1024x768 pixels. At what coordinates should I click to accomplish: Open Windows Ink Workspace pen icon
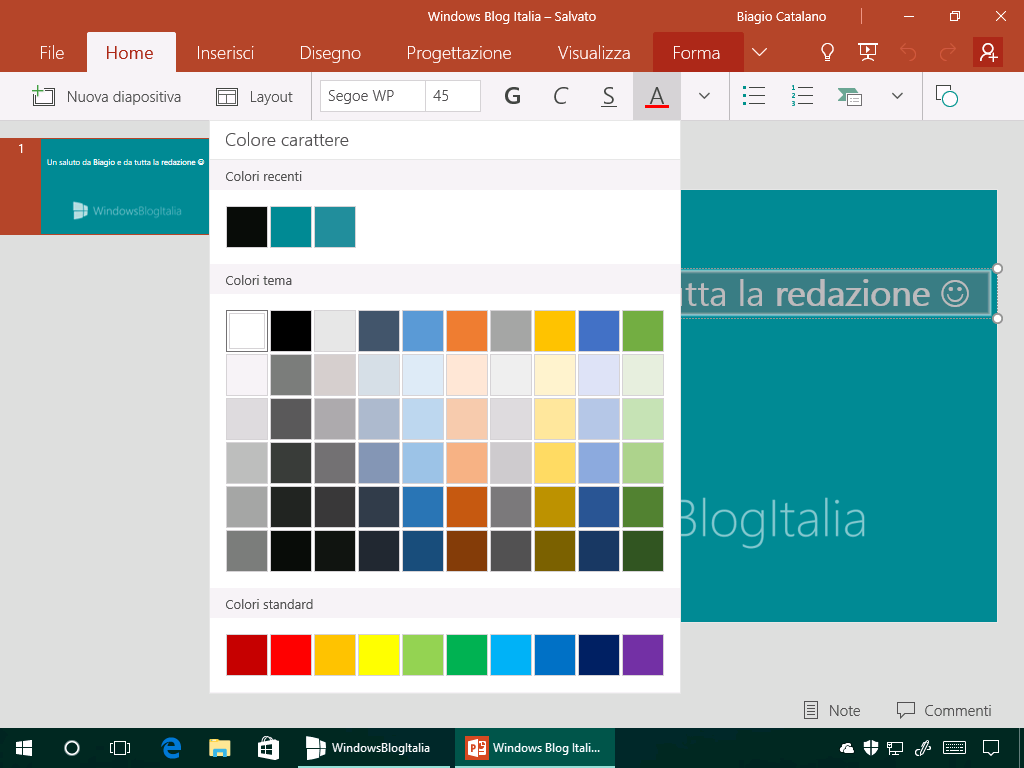[923, 748]
